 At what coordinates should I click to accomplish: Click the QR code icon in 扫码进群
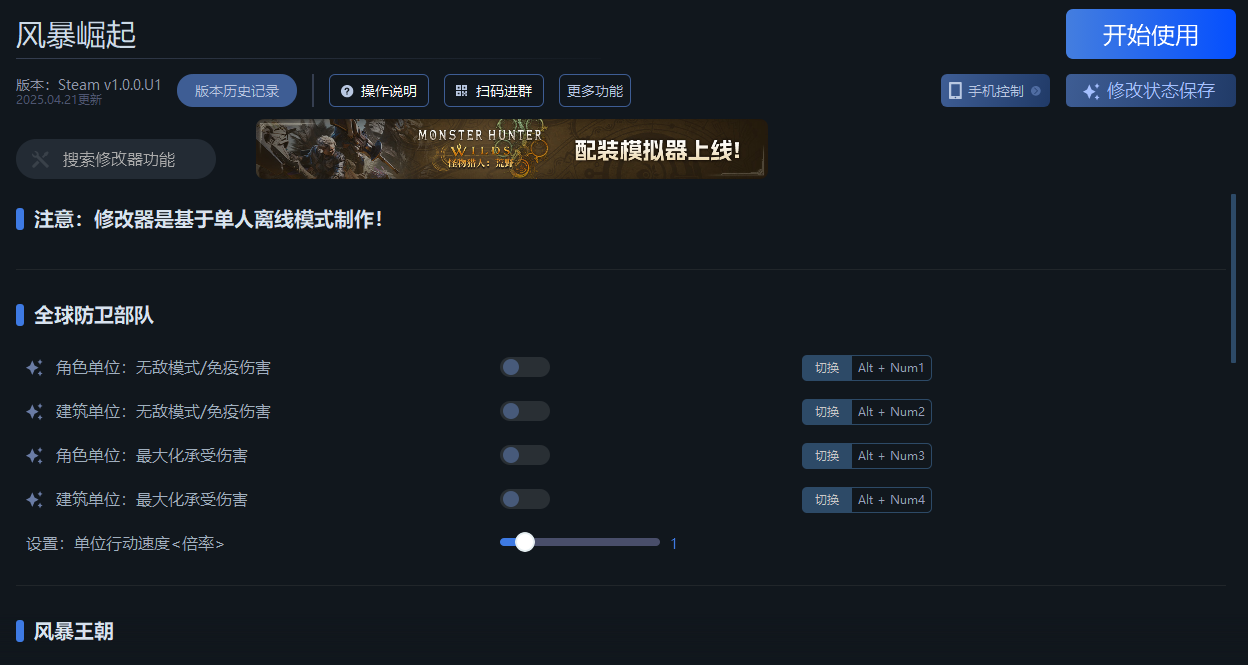coord(461,91)
